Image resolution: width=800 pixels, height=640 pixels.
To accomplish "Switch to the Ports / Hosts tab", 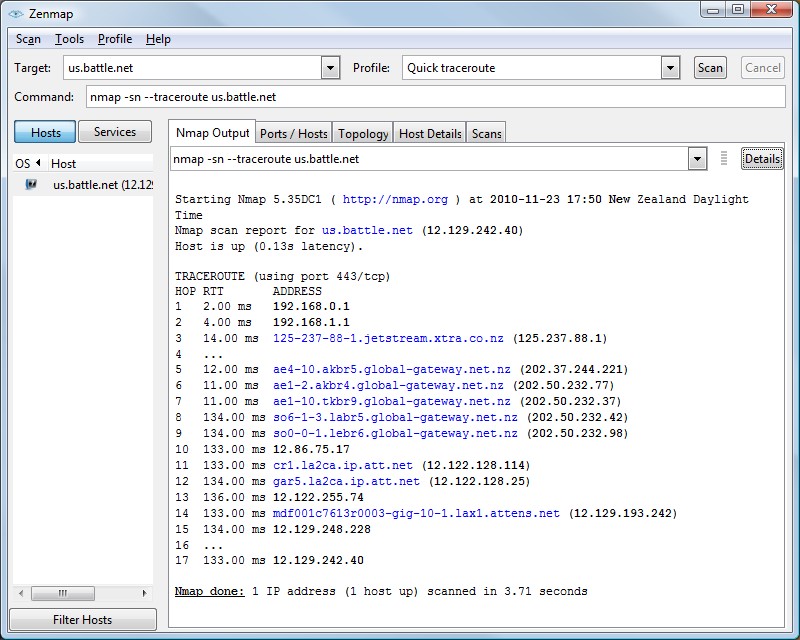I will (294, 134).
